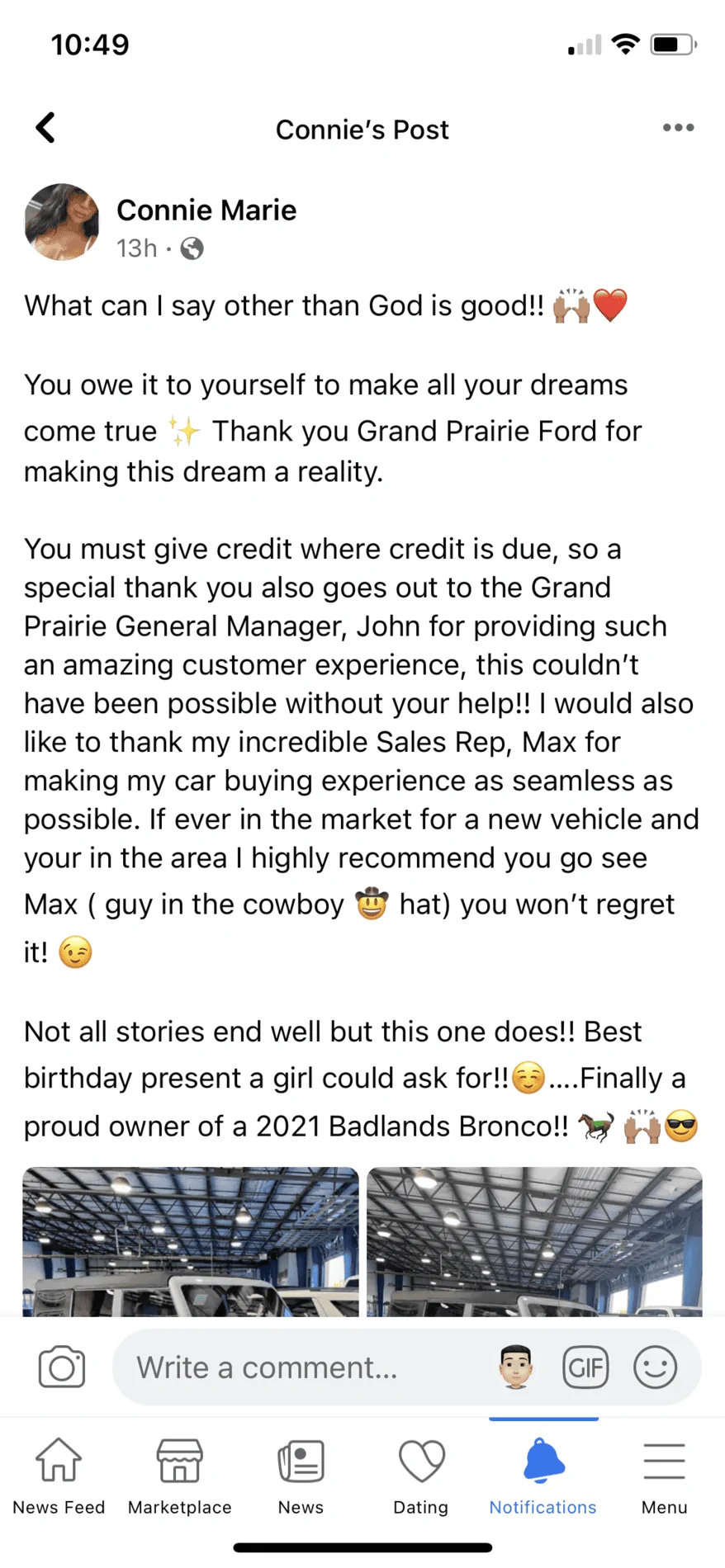This screenshot has height=1568, width=725.
Task: Open the emoji smiley picker
Action: pyautogui.click(x=656, y=1367)
